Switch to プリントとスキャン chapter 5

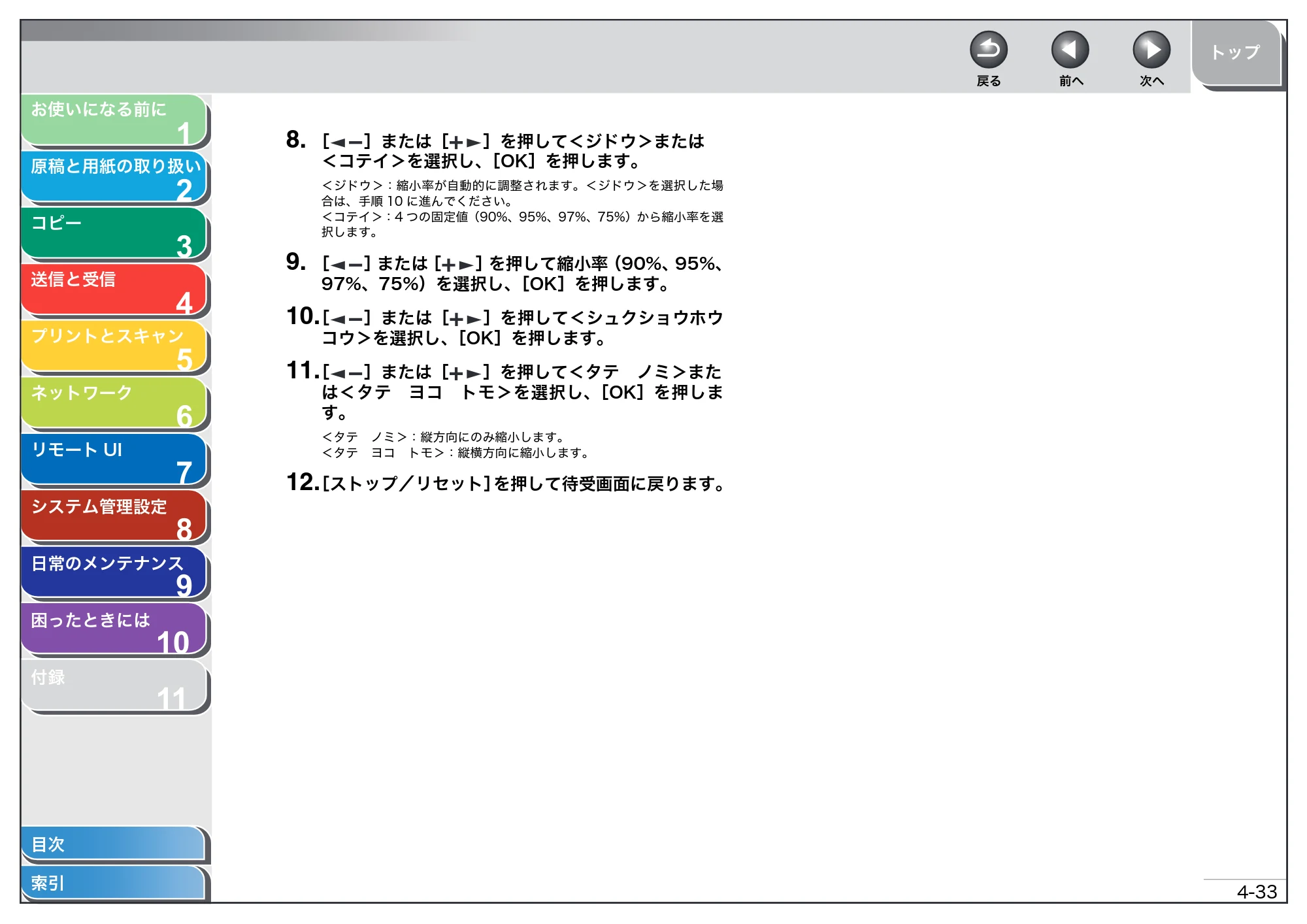114,347
